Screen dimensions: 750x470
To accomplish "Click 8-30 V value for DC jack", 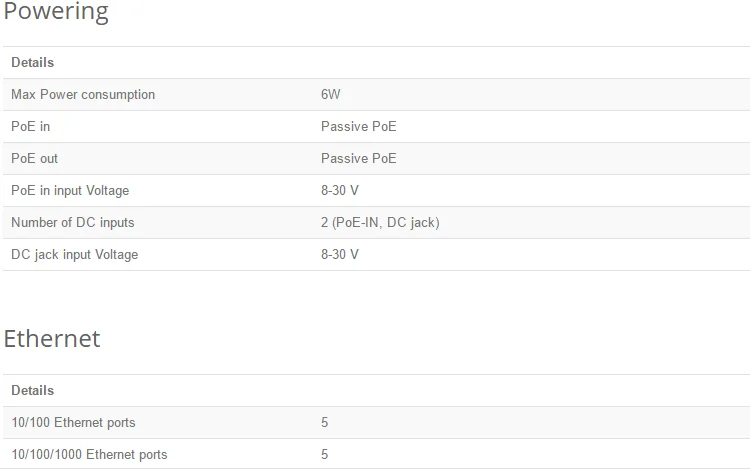I will point(340,254).
